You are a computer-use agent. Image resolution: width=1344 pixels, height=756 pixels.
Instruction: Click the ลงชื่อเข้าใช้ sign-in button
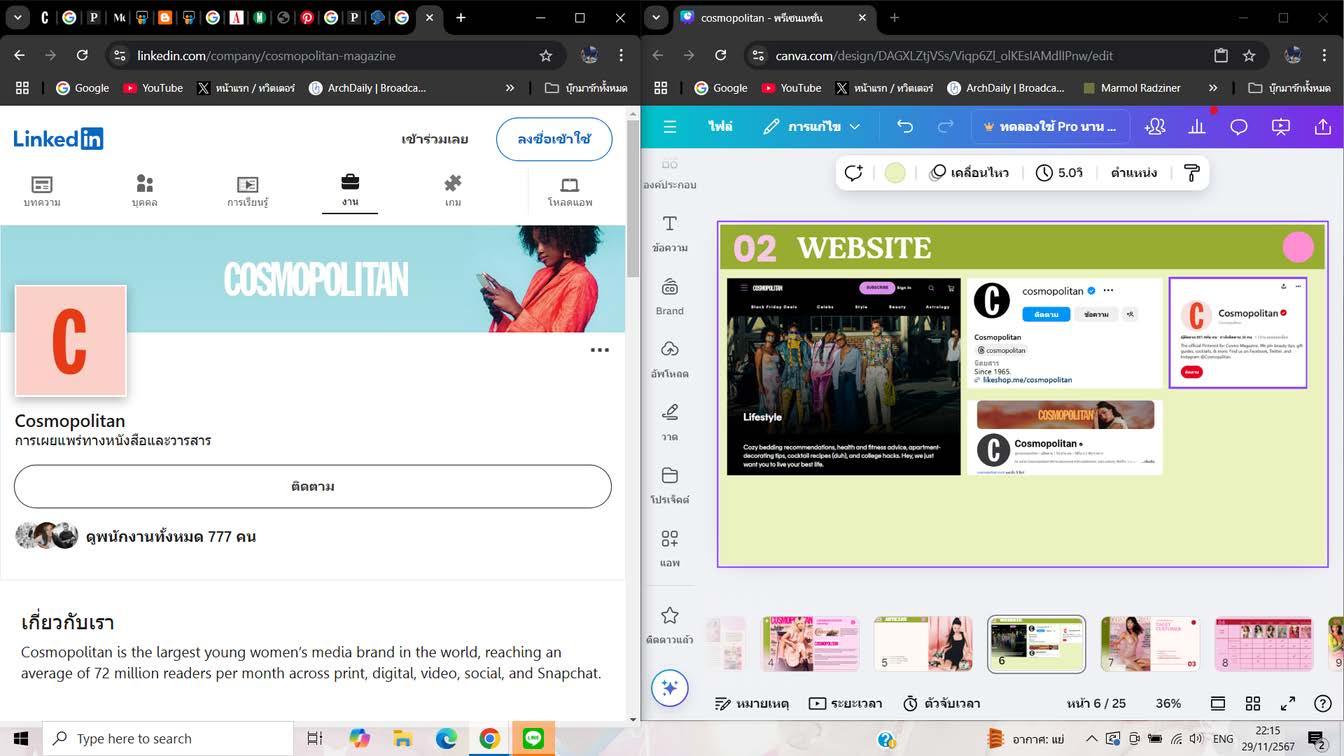(554, 139)
